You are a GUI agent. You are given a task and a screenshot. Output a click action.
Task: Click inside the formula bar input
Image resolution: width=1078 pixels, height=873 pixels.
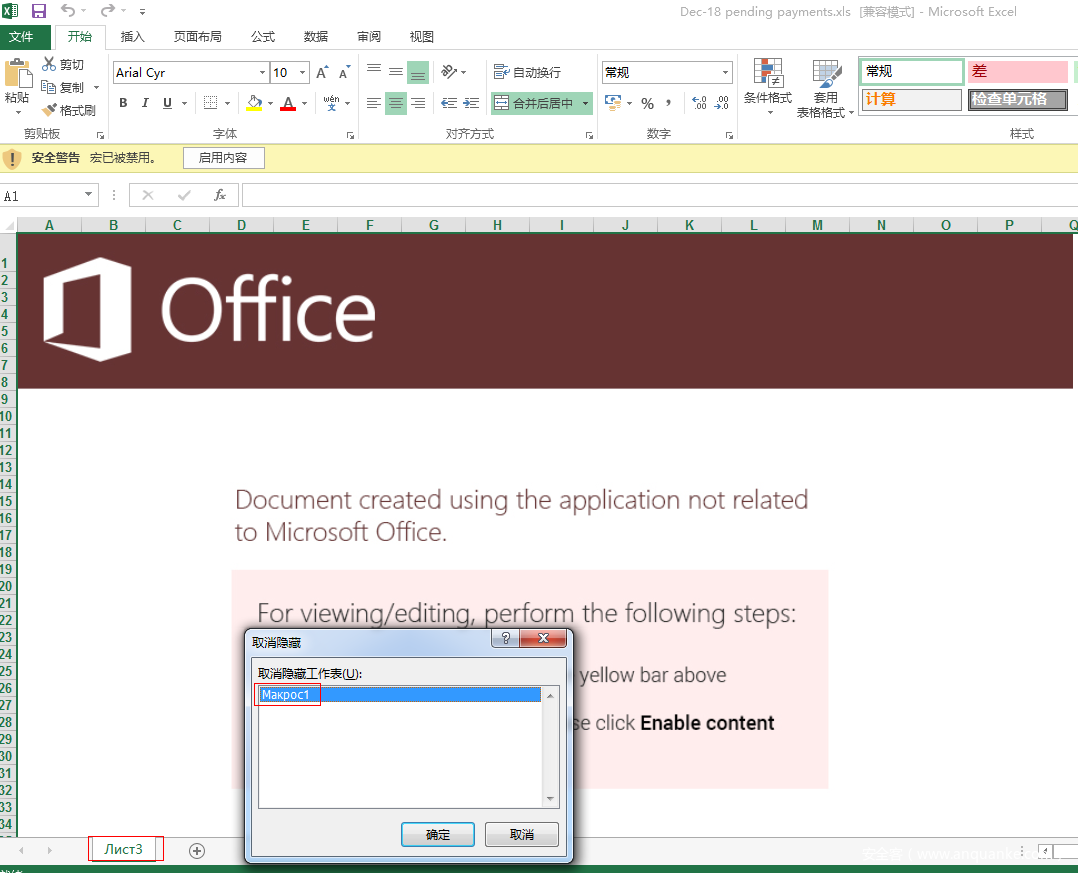659,195
